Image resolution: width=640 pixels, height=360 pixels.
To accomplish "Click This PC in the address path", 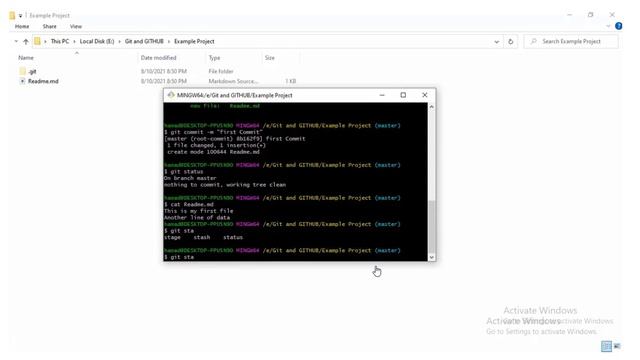I will click(x=60, y=42).
